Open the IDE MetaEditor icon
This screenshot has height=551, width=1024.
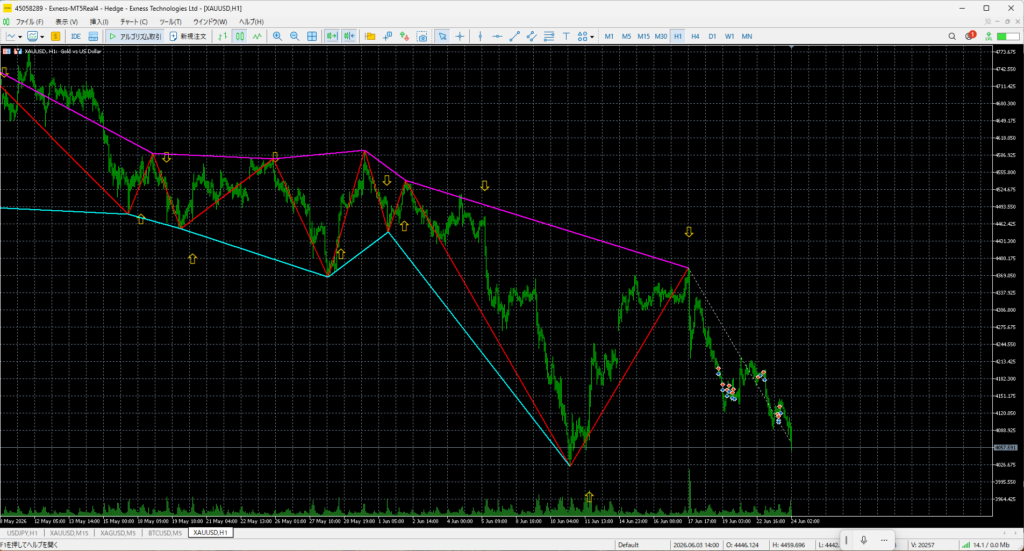pyautogui.click(x=76, y=37)
